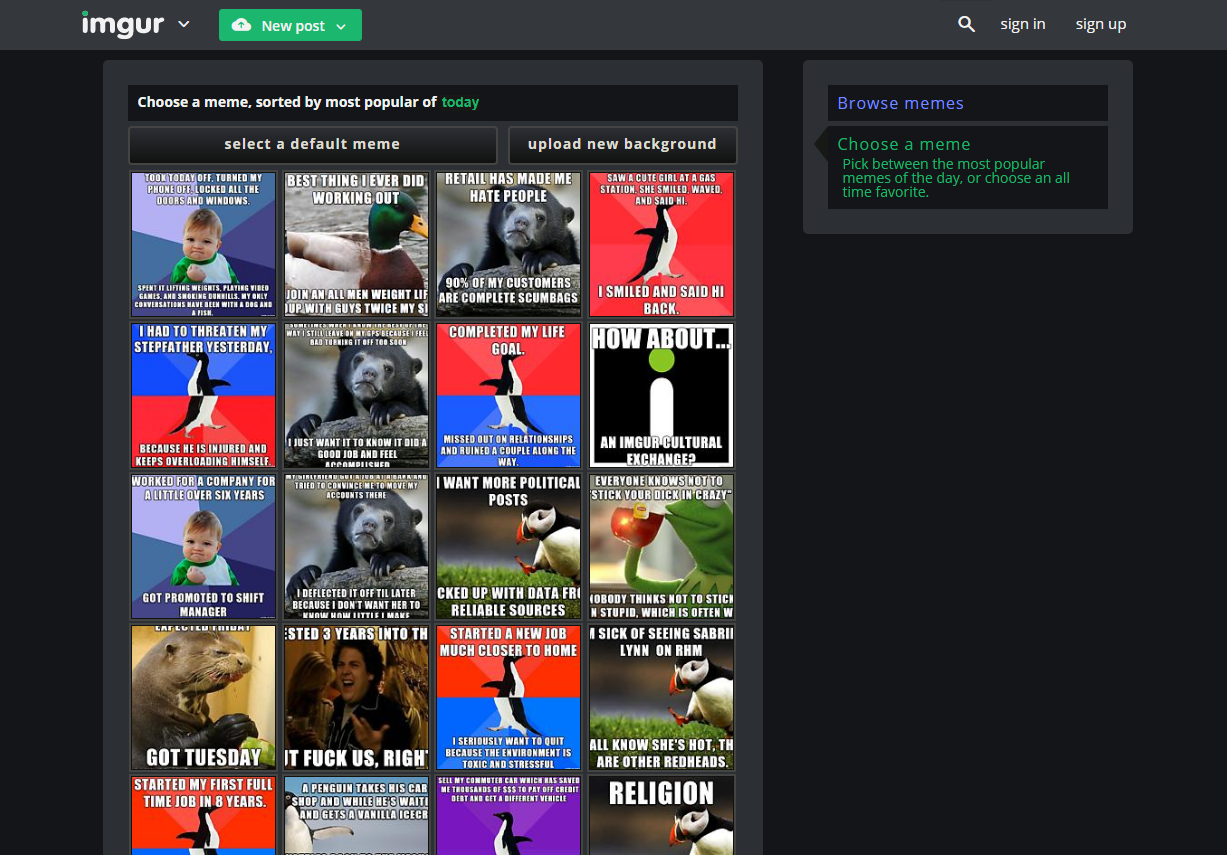1227x855 pixels.
Task: Open the New post dropdown chevron
Action: pyautogui.click(x=341, y=26)
